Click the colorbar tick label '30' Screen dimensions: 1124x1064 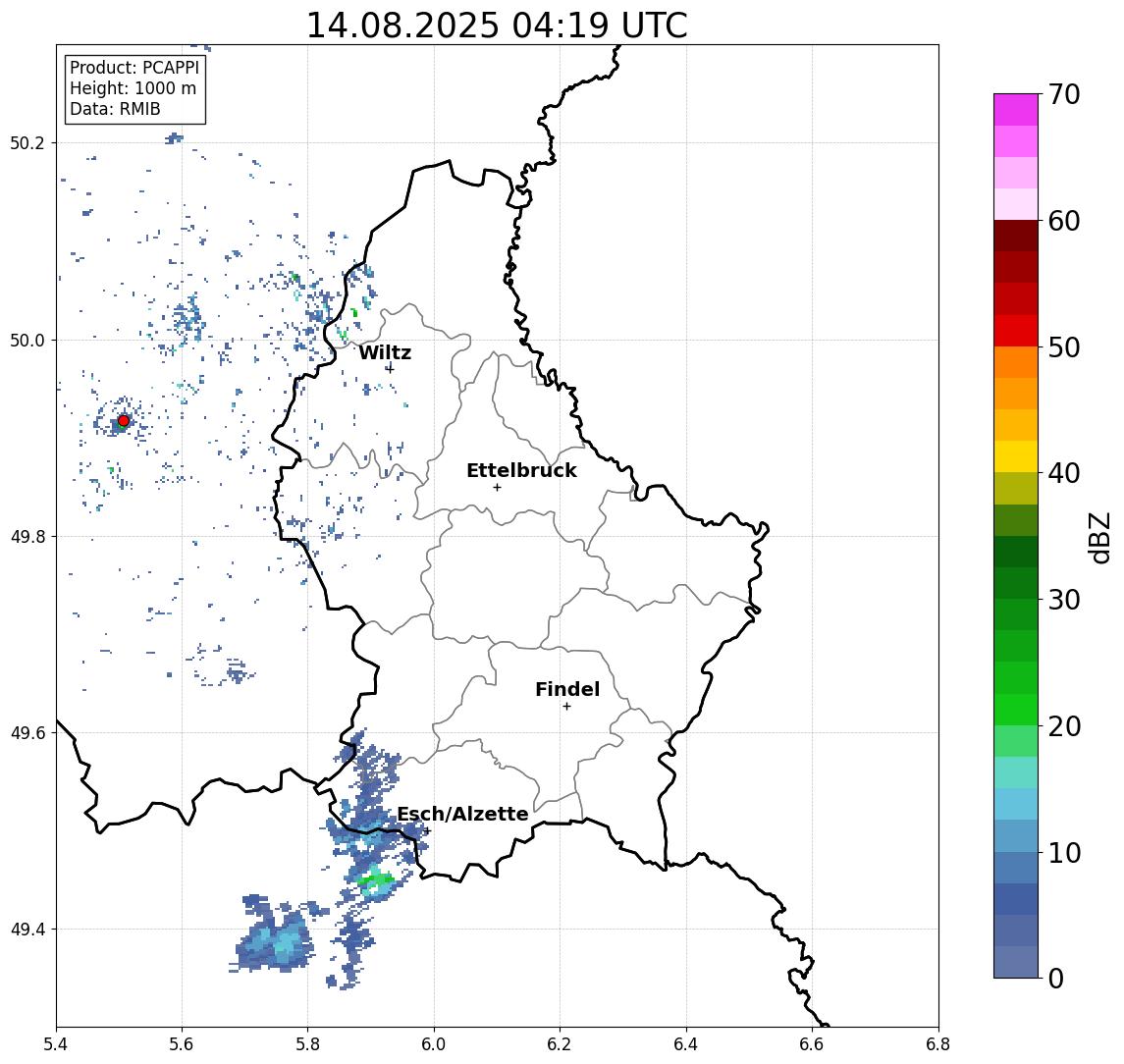[1064, 600]
